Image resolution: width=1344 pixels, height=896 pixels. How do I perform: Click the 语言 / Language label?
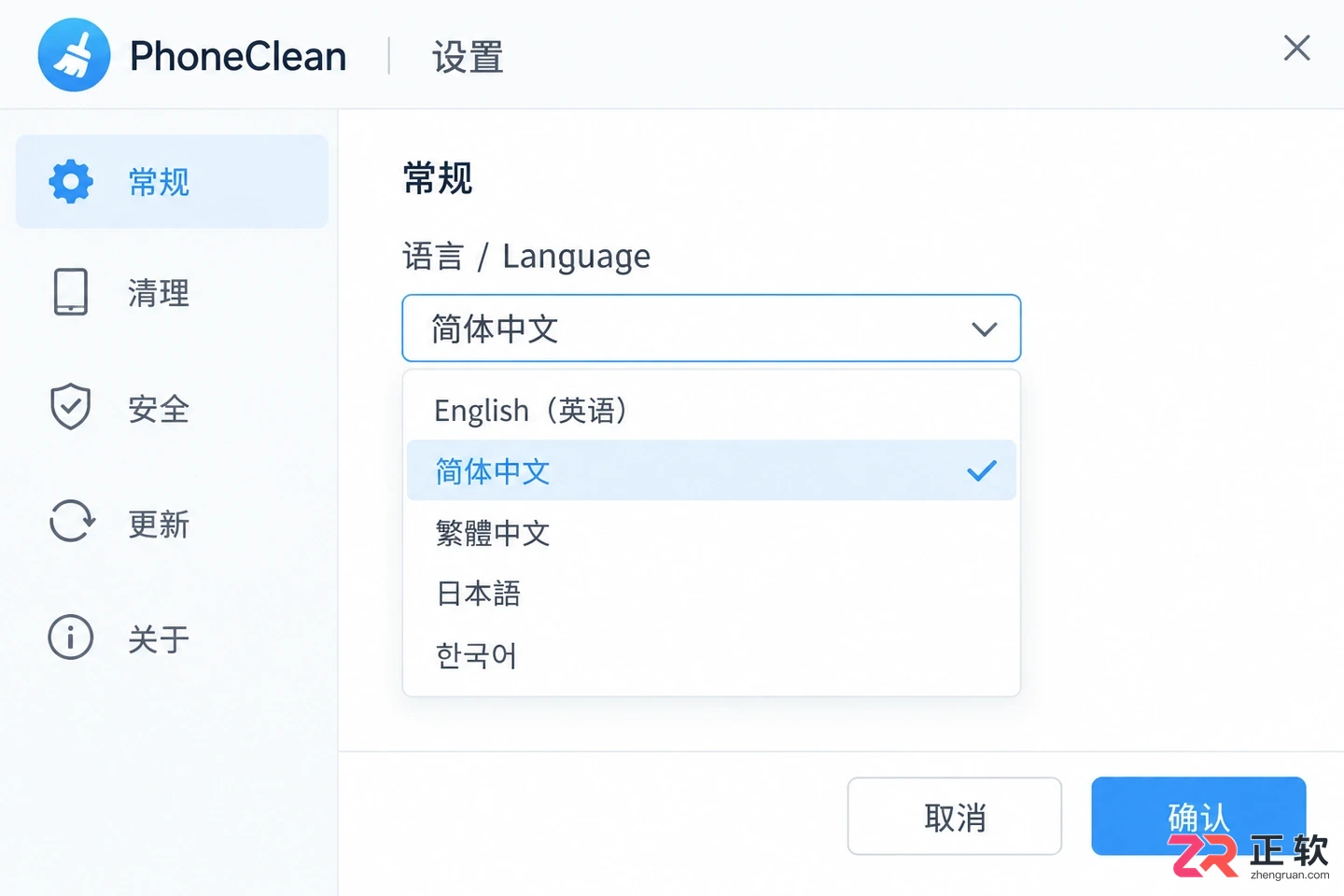(526, 256)
